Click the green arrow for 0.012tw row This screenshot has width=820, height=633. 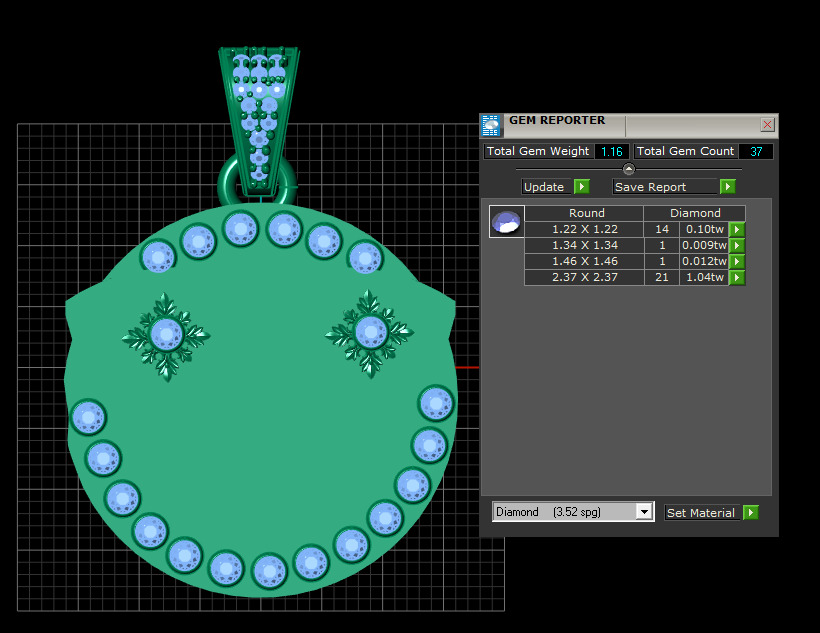tap(737, 261)
